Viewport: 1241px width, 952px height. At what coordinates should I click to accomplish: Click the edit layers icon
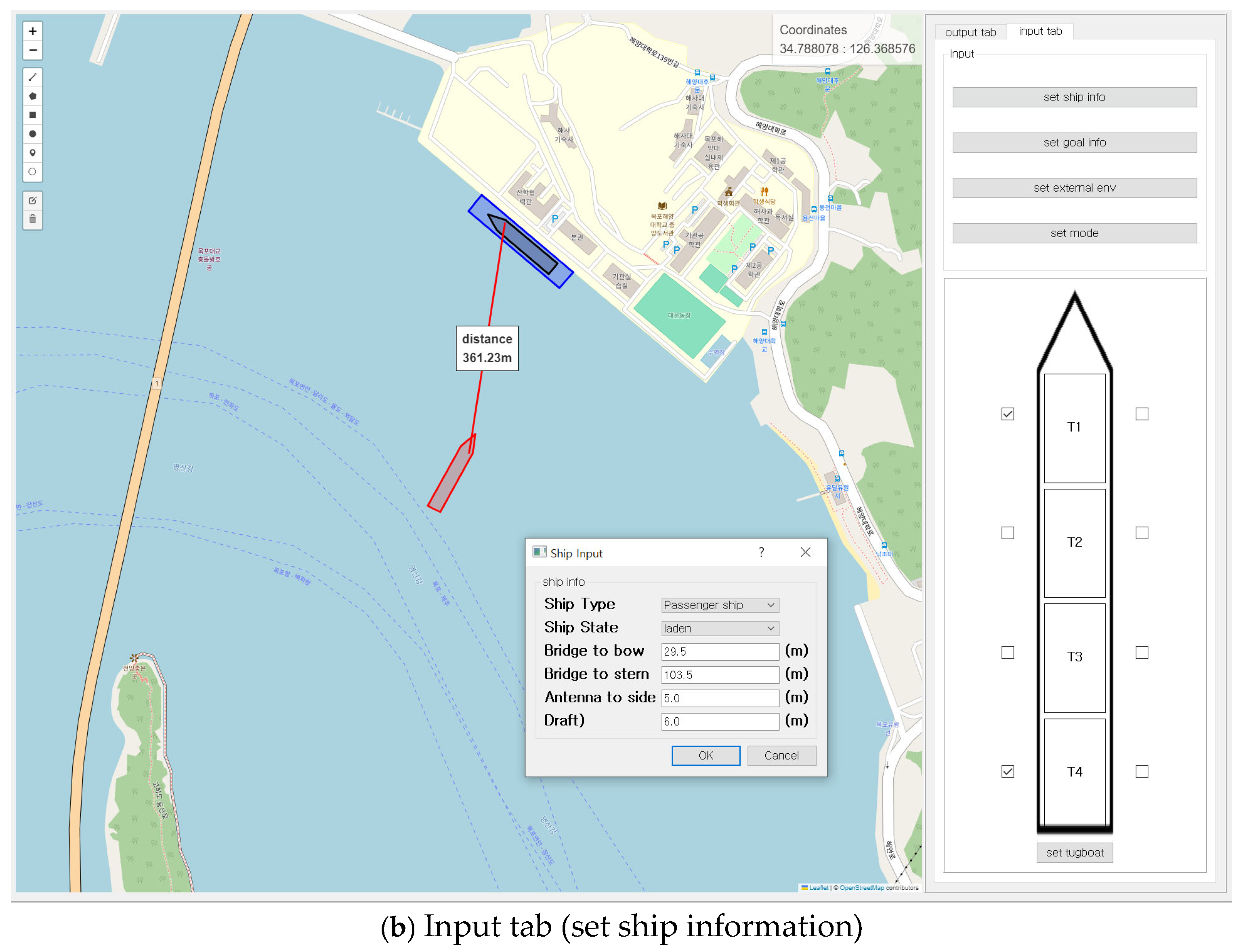tap(32, 201)
